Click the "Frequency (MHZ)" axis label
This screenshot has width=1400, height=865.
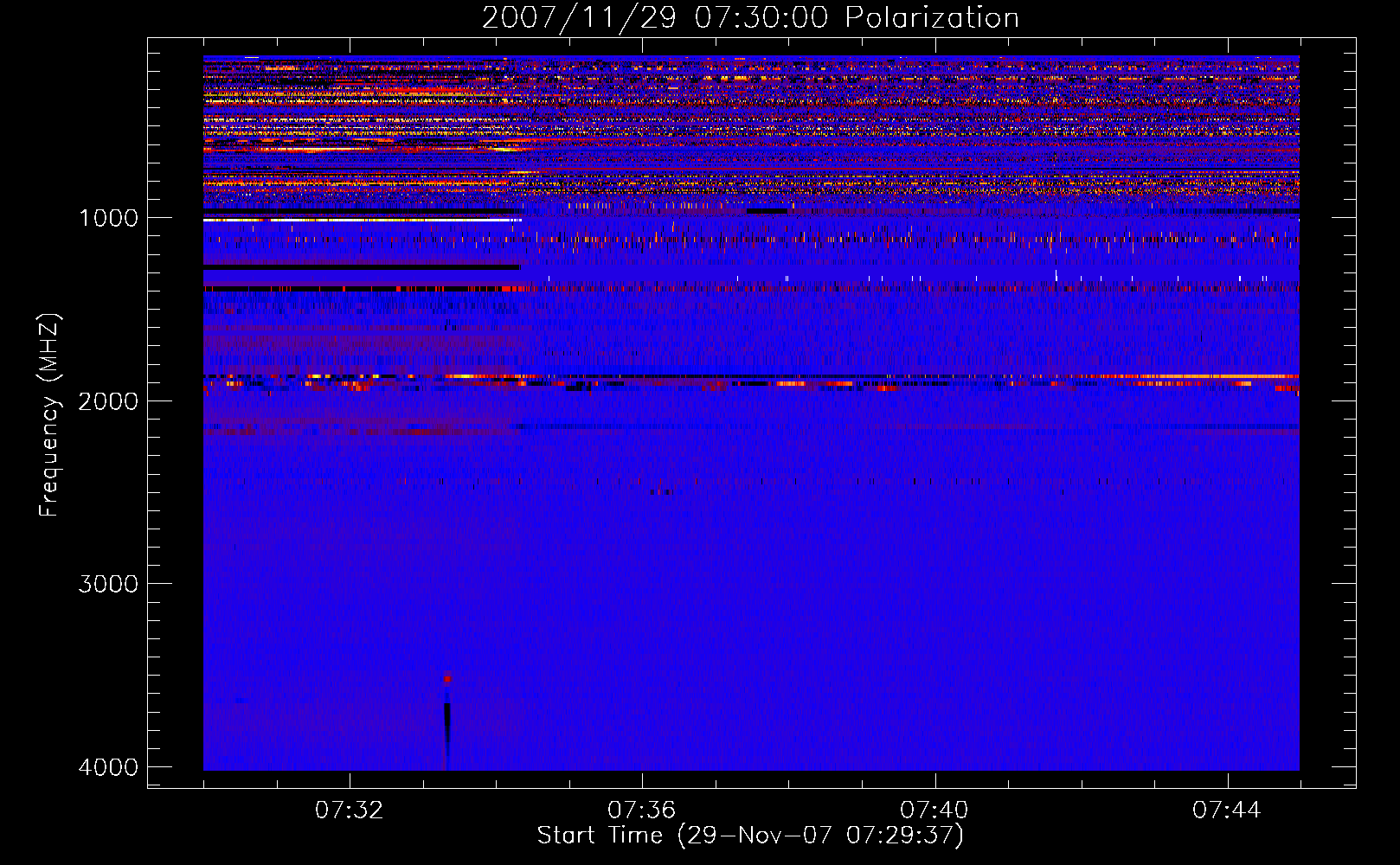[50, 415]
